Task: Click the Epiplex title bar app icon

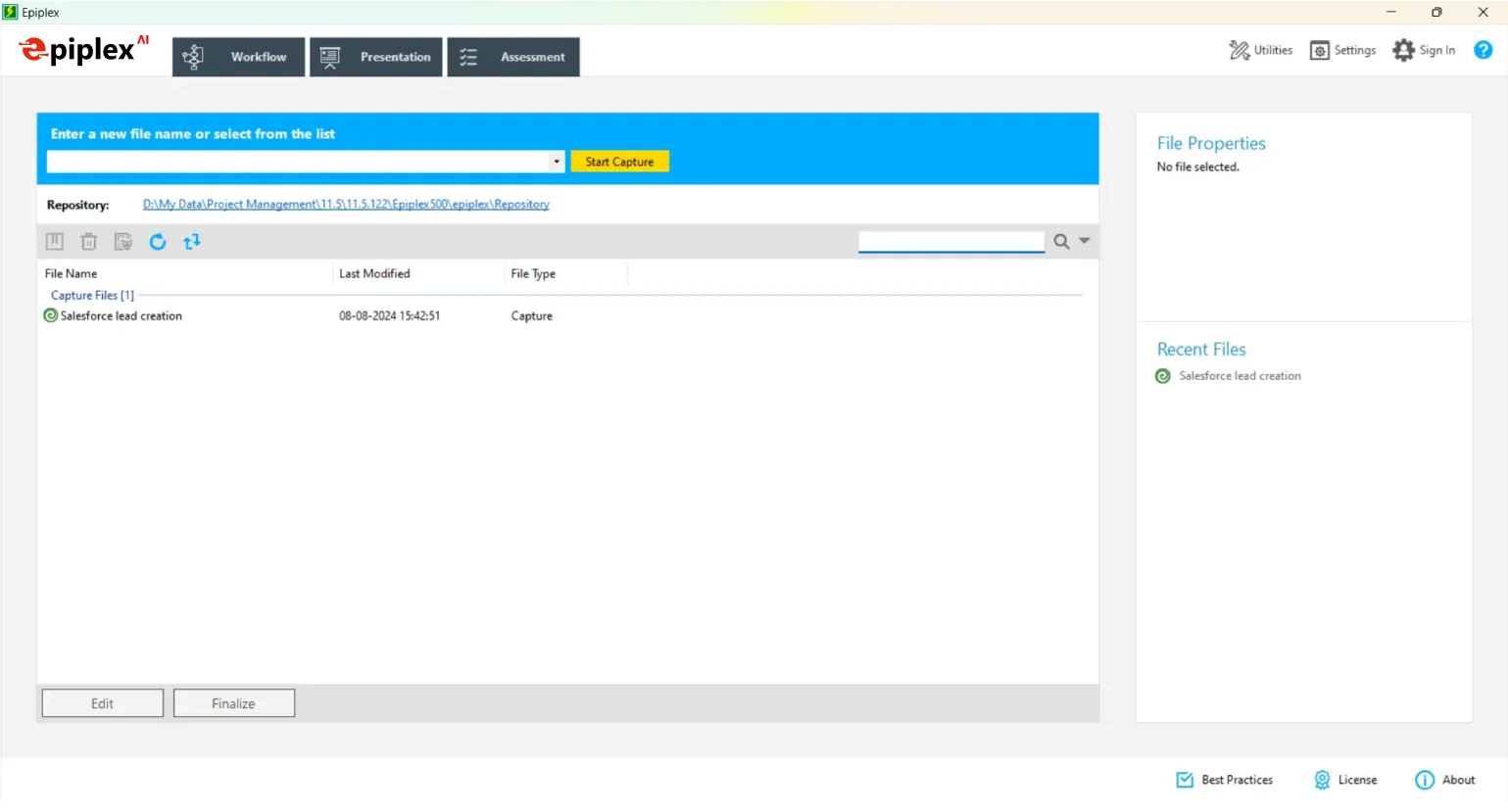Action: coord(10,12)
